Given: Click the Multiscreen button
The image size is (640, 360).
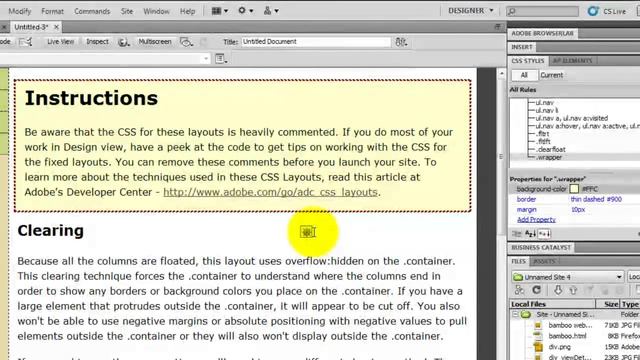Looking at the screenshot, I should click(x=155, y=42).
